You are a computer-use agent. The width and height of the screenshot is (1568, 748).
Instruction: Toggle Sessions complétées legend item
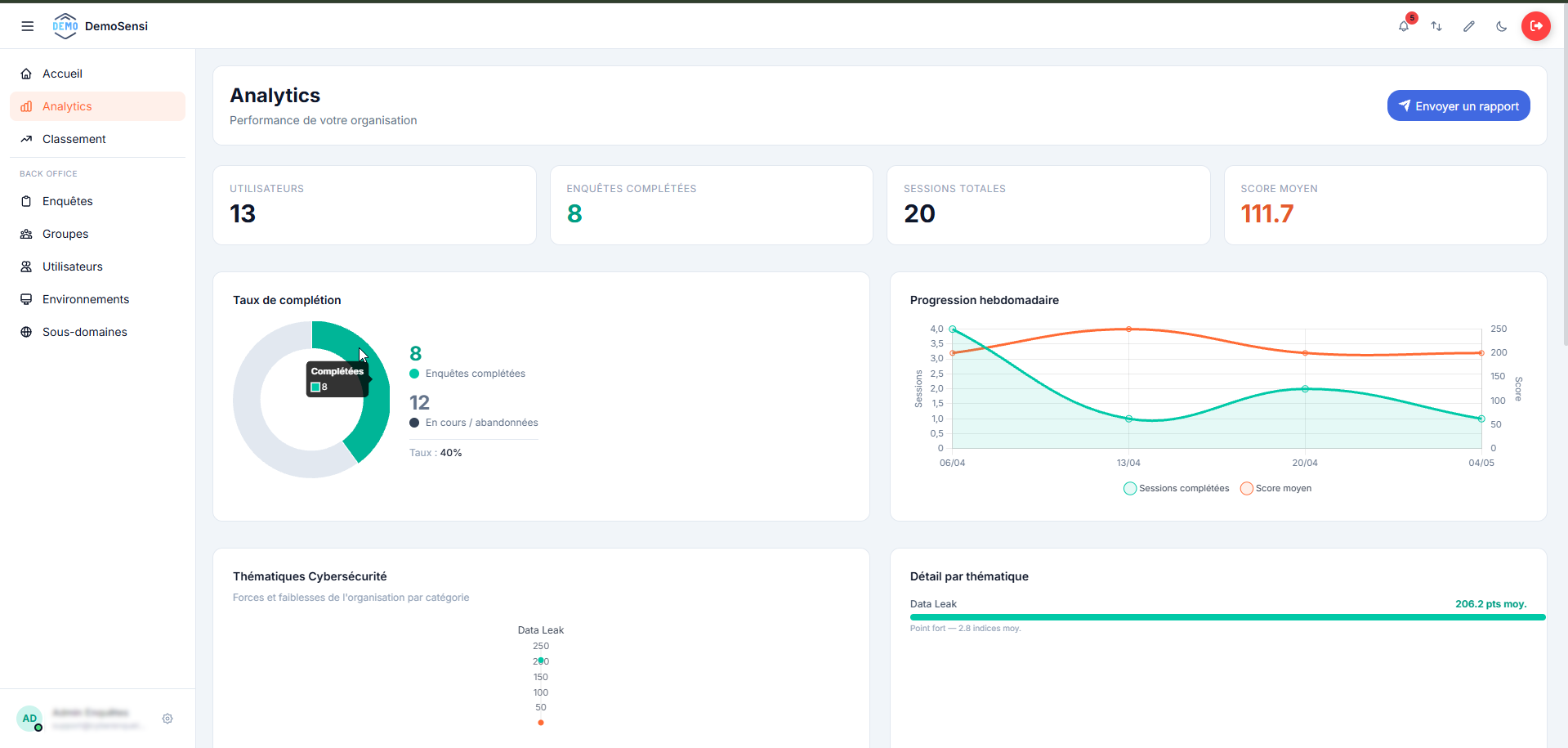(1177, 488)
